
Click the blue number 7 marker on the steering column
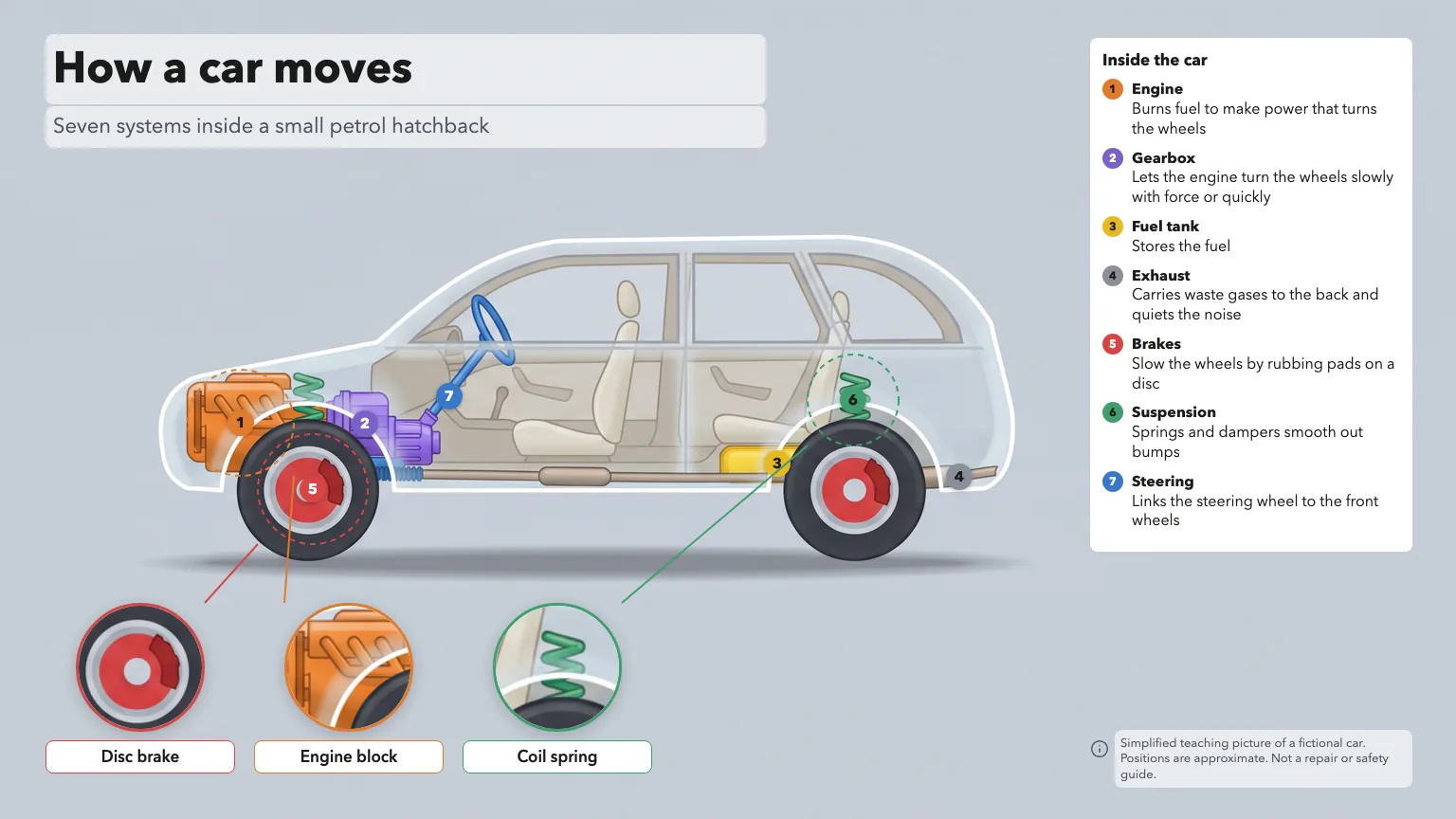tap(449, 396)
